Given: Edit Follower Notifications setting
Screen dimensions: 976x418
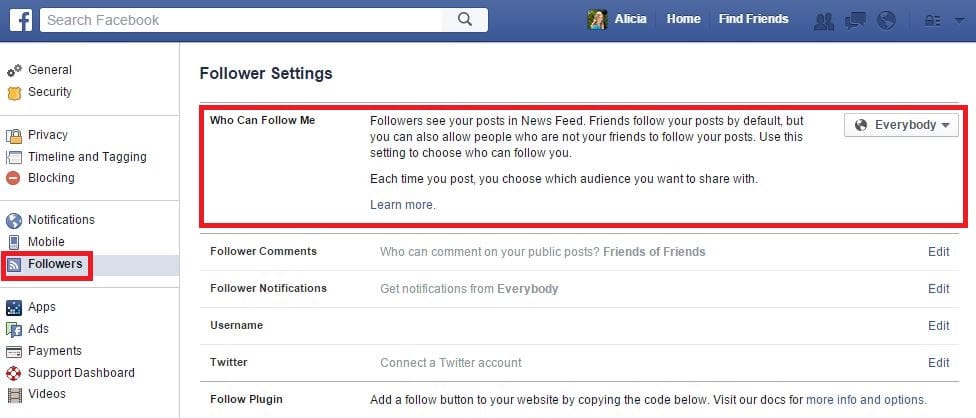Looking at the screenshot, I should click(939, 289).
